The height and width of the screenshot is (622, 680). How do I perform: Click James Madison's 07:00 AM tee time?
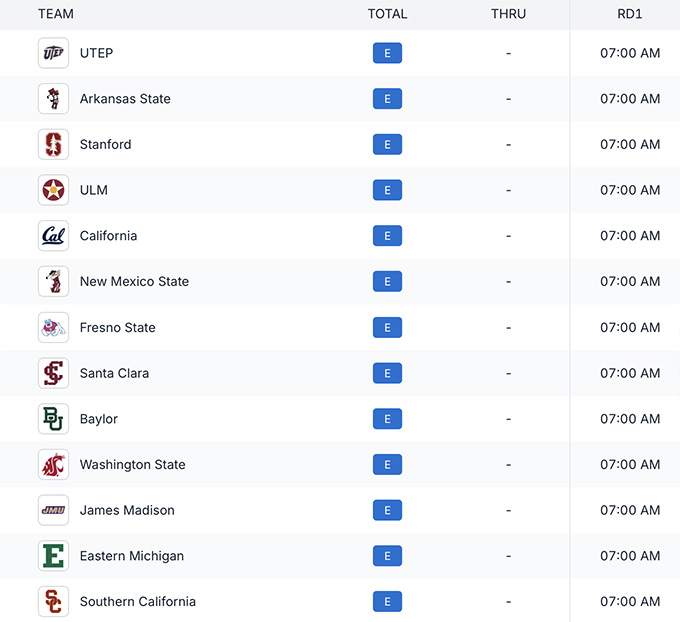630,510
